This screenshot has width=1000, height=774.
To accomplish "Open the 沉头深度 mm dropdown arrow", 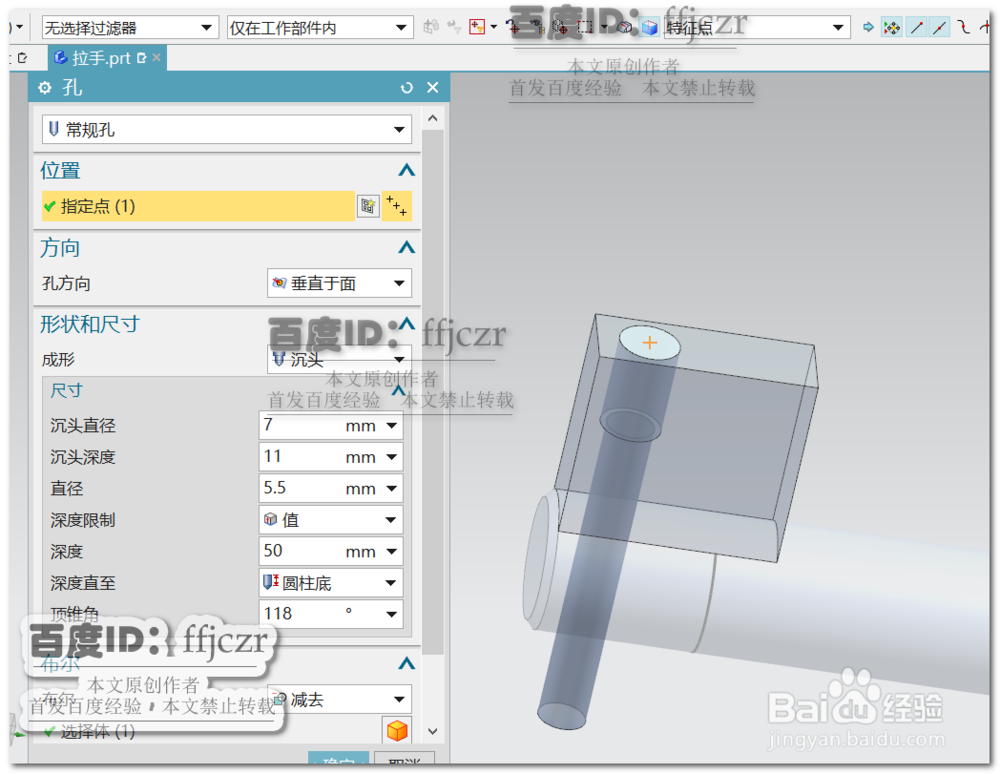I will point(392,456).
